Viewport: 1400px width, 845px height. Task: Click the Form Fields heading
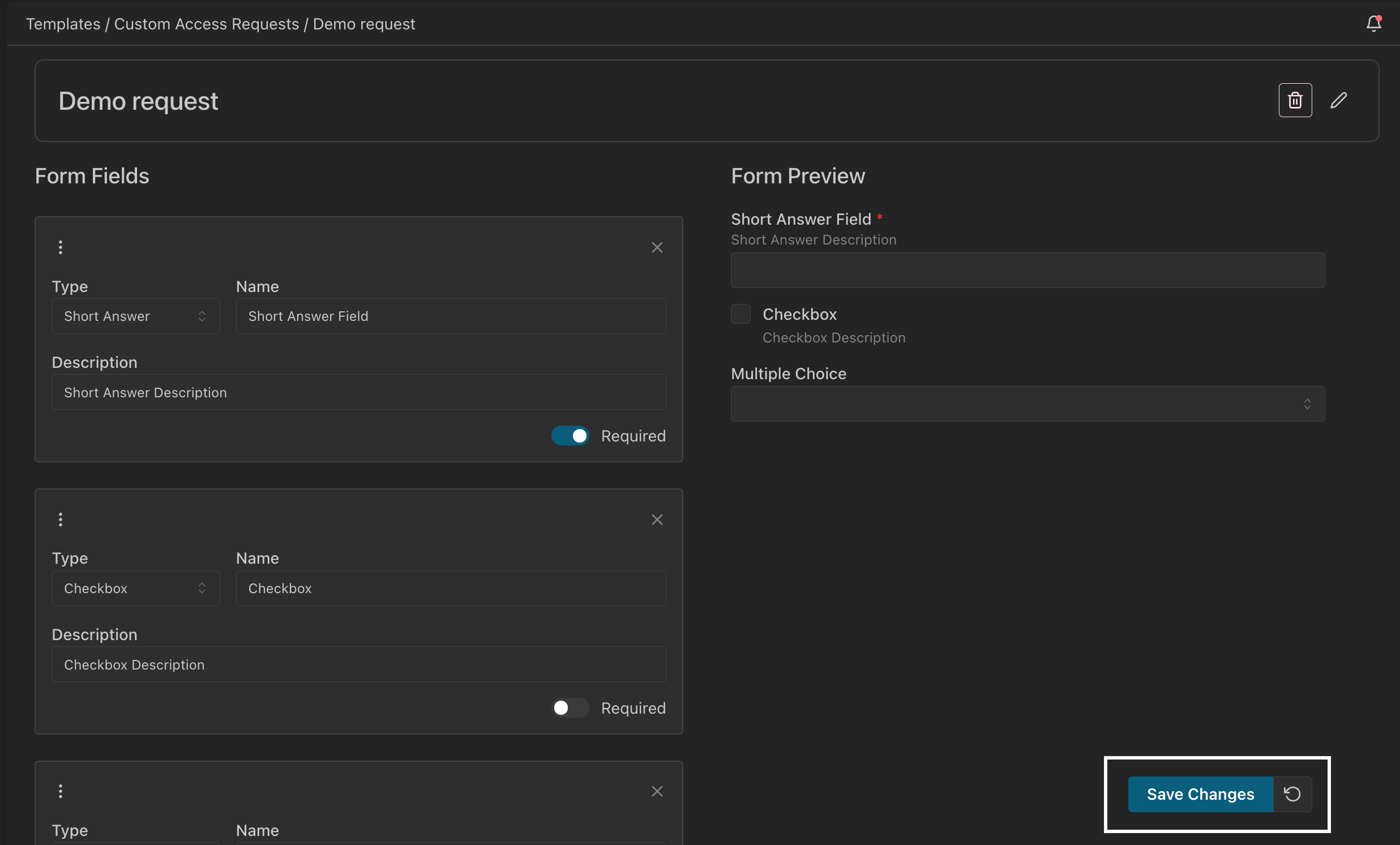pos(92,176)
